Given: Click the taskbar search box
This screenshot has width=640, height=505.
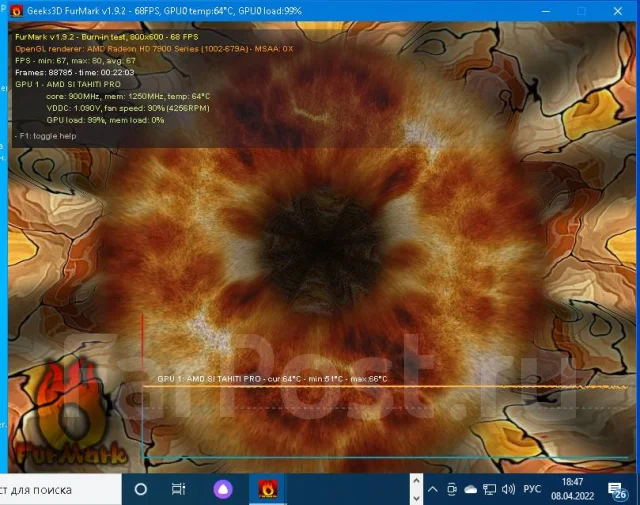Looking at the screenshot, I should pos(60,489).
